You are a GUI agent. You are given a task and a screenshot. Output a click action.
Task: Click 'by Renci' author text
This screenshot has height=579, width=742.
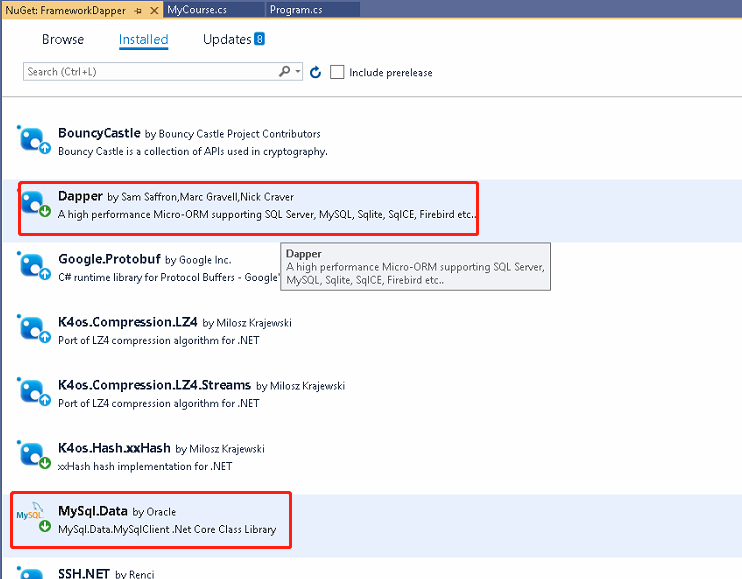tap(134, 574)
